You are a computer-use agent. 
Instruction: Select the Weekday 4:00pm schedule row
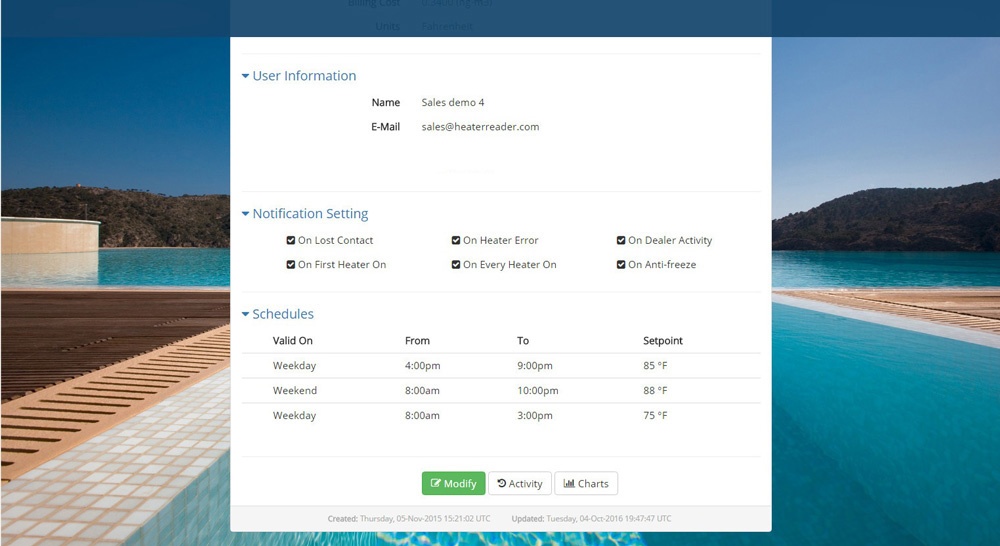[x=500, y=366]
